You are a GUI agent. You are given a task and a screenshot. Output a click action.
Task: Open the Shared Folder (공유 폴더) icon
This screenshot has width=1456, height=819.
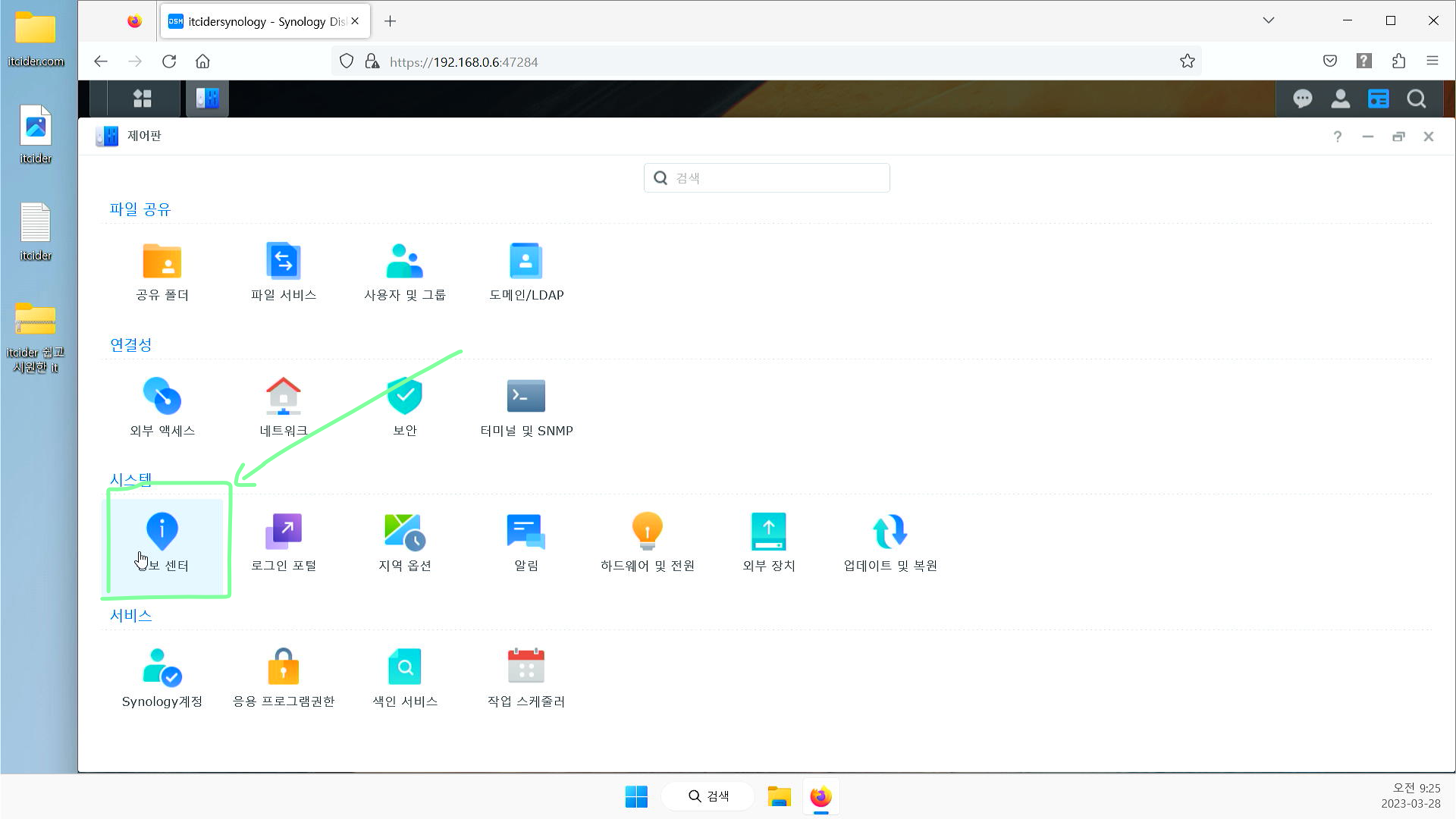(162, 262)
